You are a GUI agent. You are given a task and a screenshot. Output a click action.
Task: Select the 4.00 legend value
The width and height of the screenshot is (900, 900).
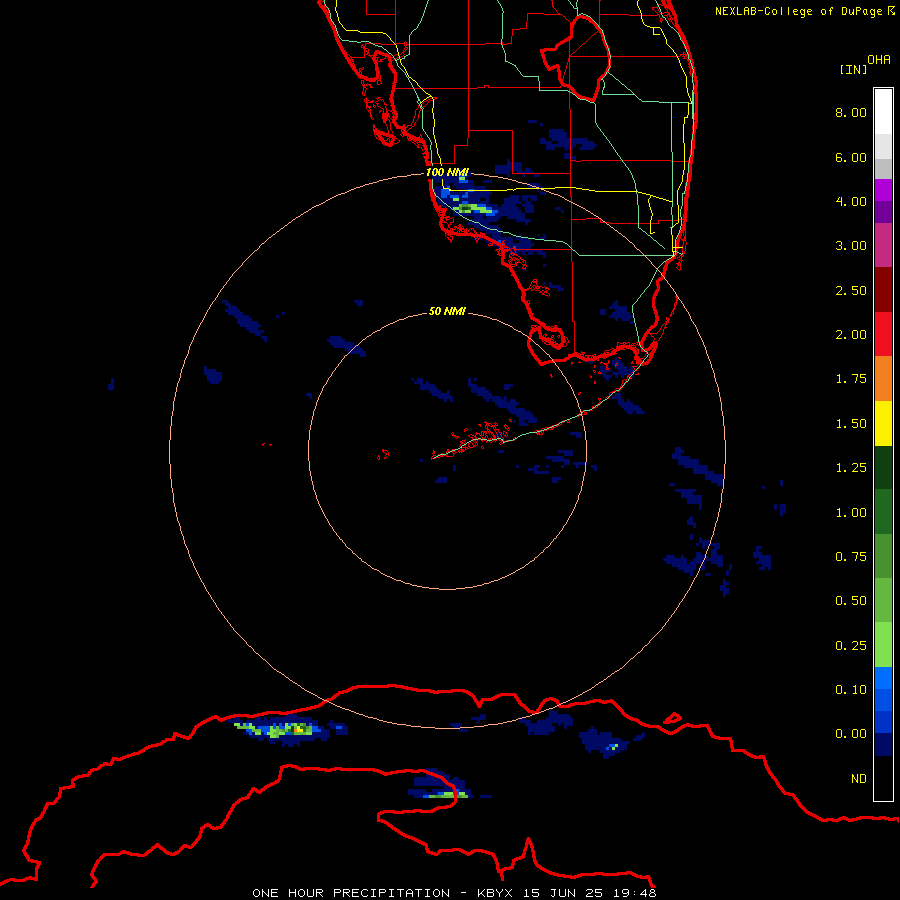pos(851,201)
